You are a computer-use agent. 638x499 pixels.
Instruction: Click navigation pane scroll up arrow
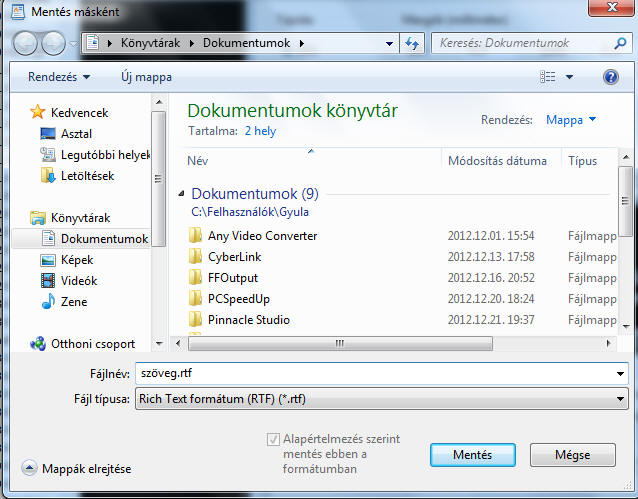pyautogui.click(x=159, y=102)
